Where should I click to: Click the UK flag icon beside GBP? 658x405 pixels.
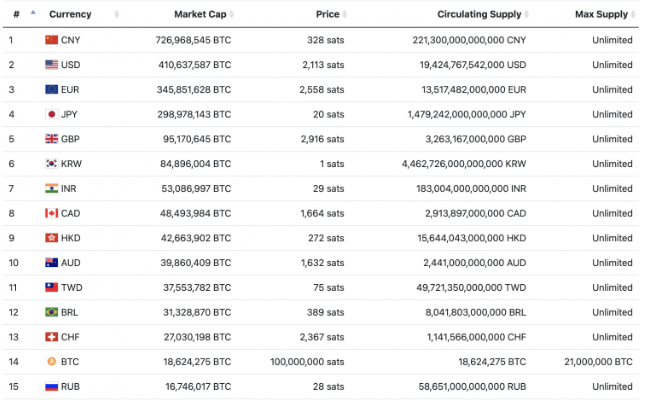[51, 139]
